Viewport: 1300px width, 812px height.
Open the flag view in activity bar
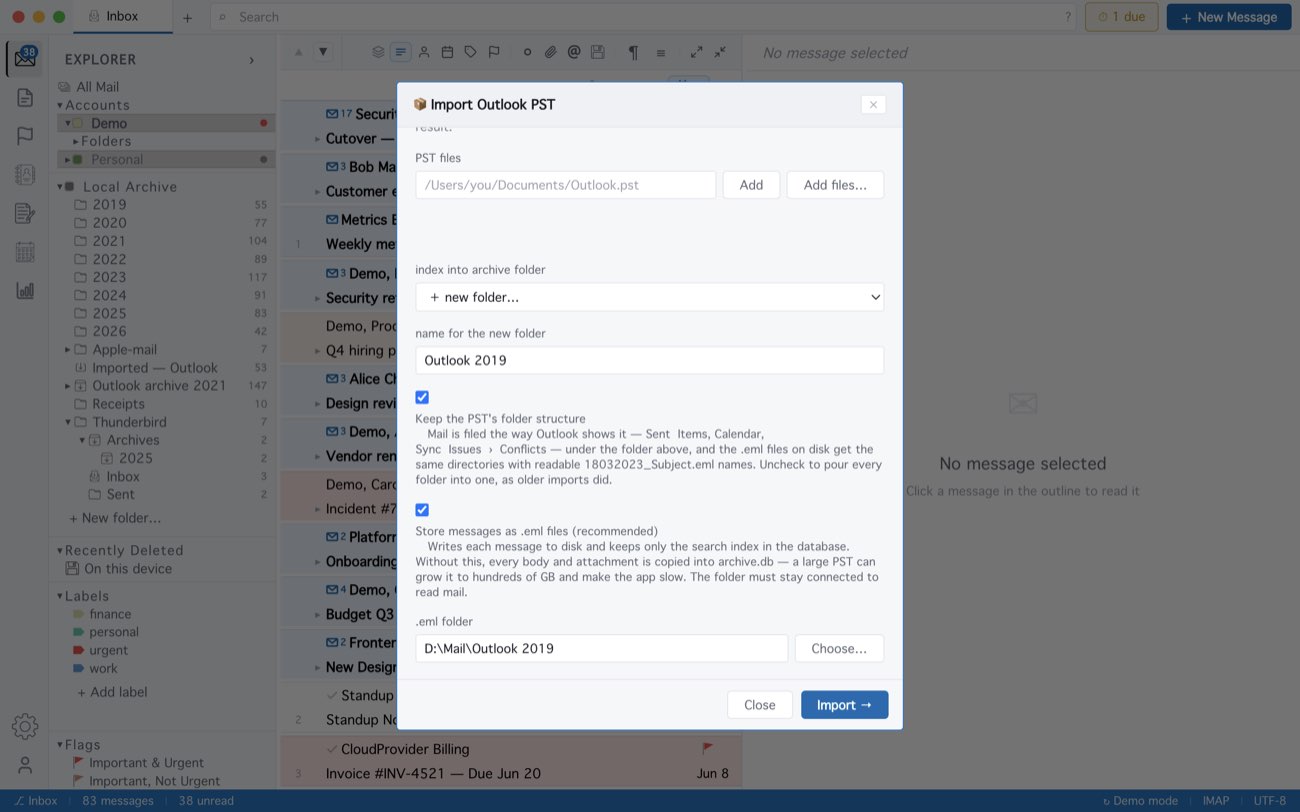(x=25, y=136)
